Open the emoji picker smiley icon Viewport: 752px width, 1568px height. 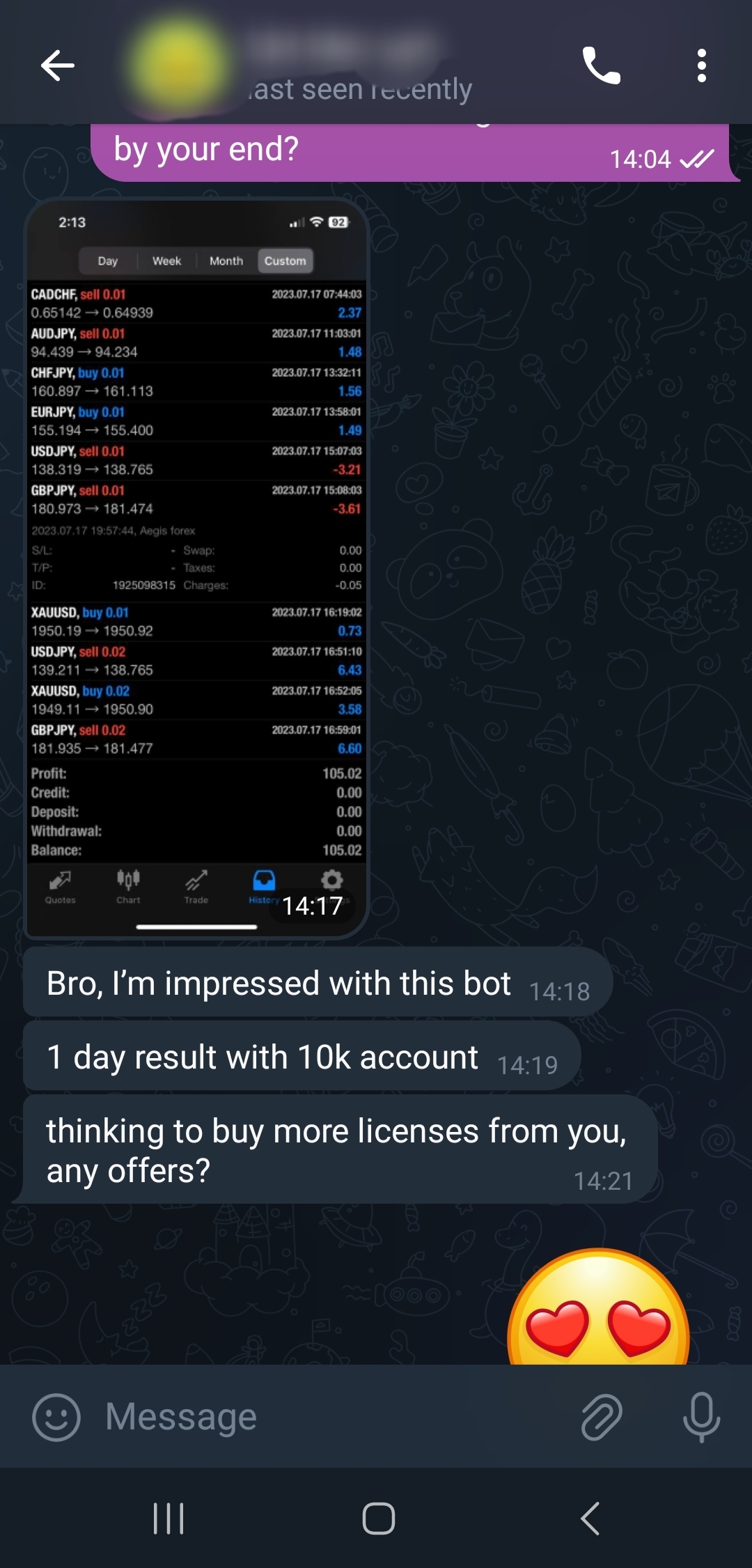[x=56, y=1417]
